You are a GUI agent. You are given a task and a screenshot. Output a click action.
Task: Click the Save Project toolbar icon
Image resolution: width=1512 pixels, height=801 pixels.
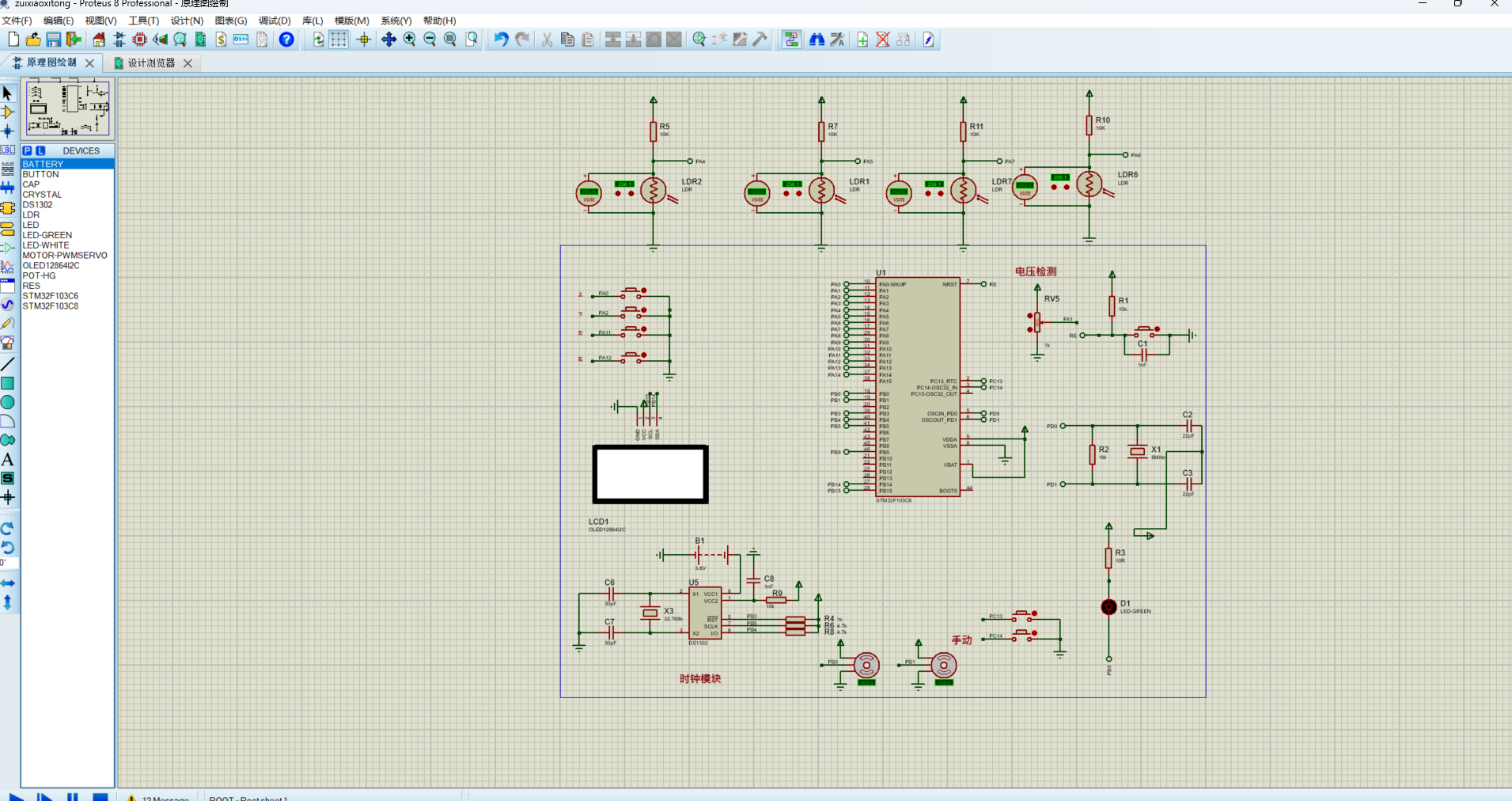pyautogui.click(x=53, y=40)
